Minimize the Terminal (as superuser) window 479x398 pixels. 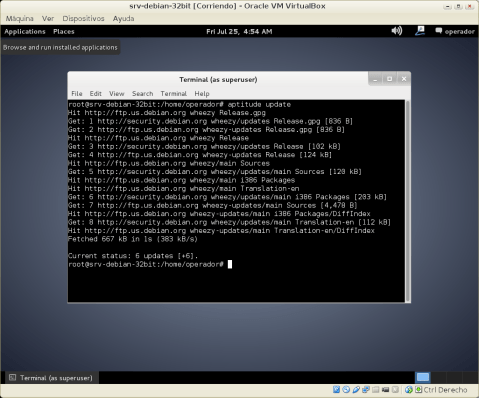tap(375, 79)
